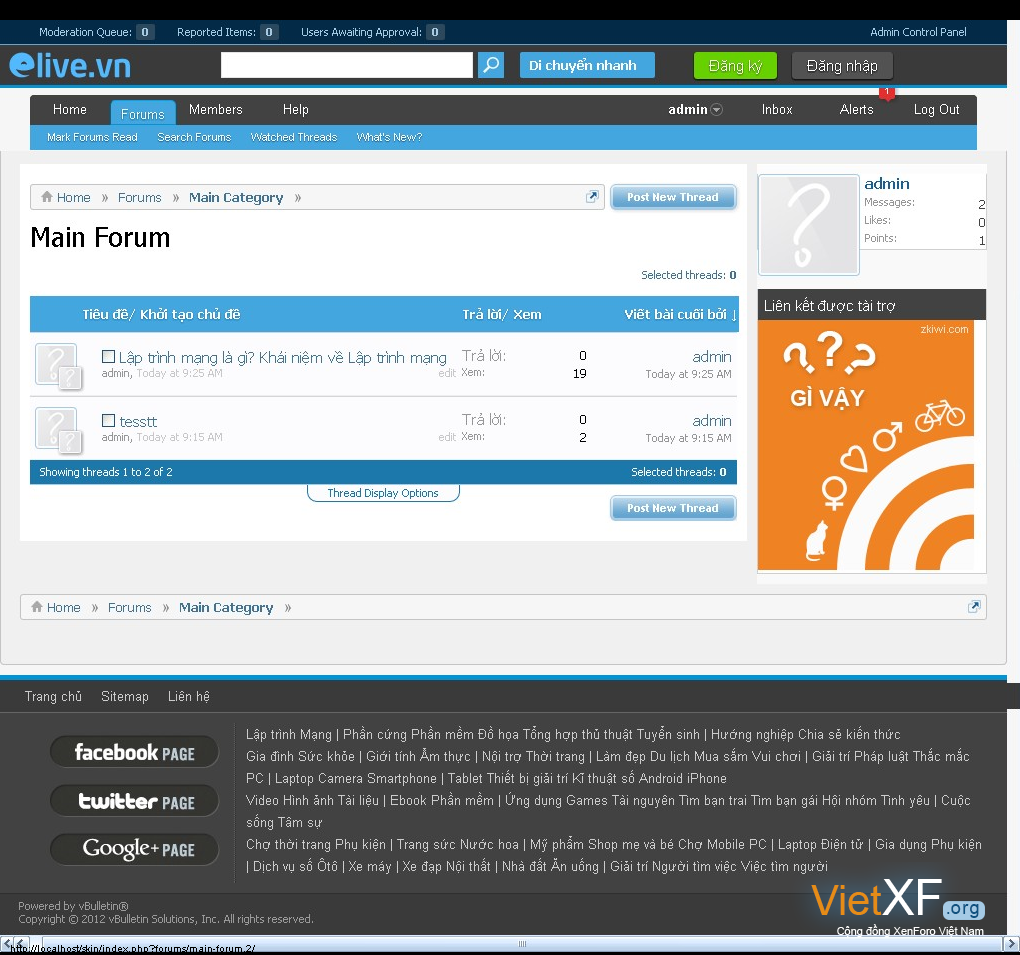
Task: Open the Moderation Queue link
Action: point(96,32)
